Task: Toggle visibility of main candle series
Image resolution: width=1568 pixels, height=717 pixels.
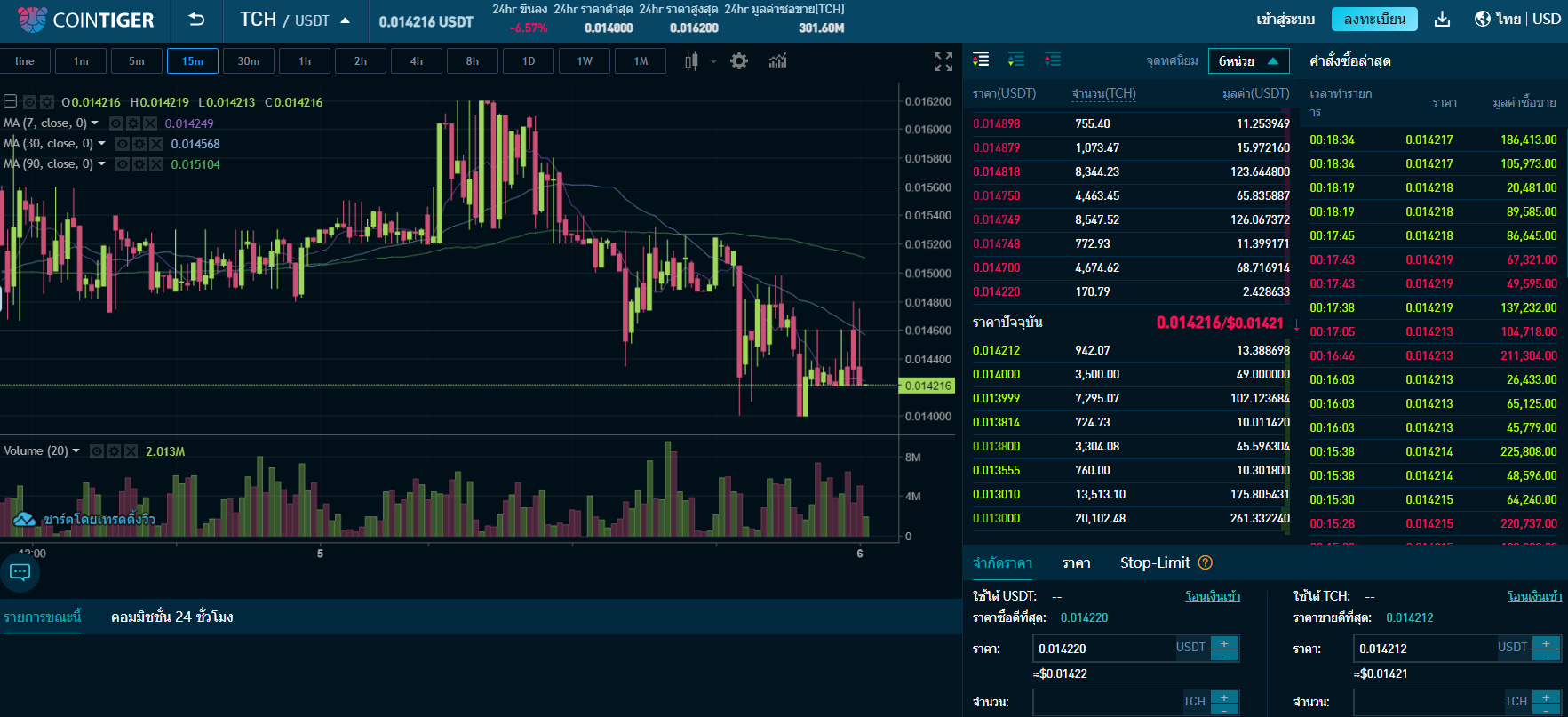Action: point(29,102)
